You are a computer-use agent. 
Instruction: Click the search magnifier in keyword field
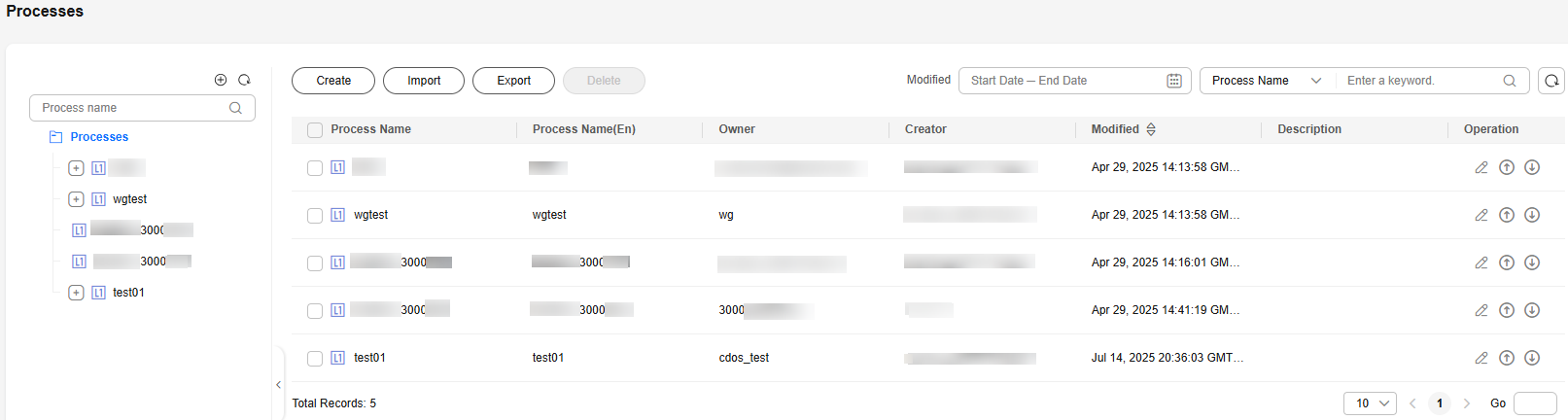[x=1510, y=81]
